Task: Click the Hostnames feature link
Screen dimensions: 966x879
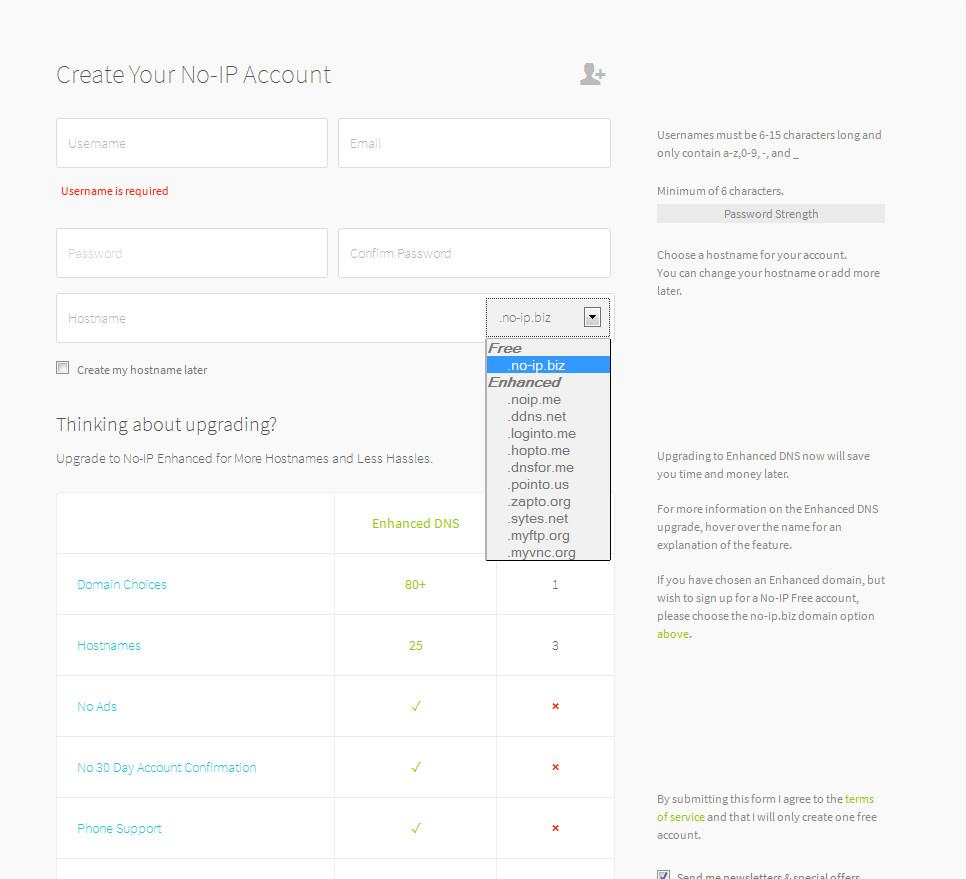Action: [109, 645]
